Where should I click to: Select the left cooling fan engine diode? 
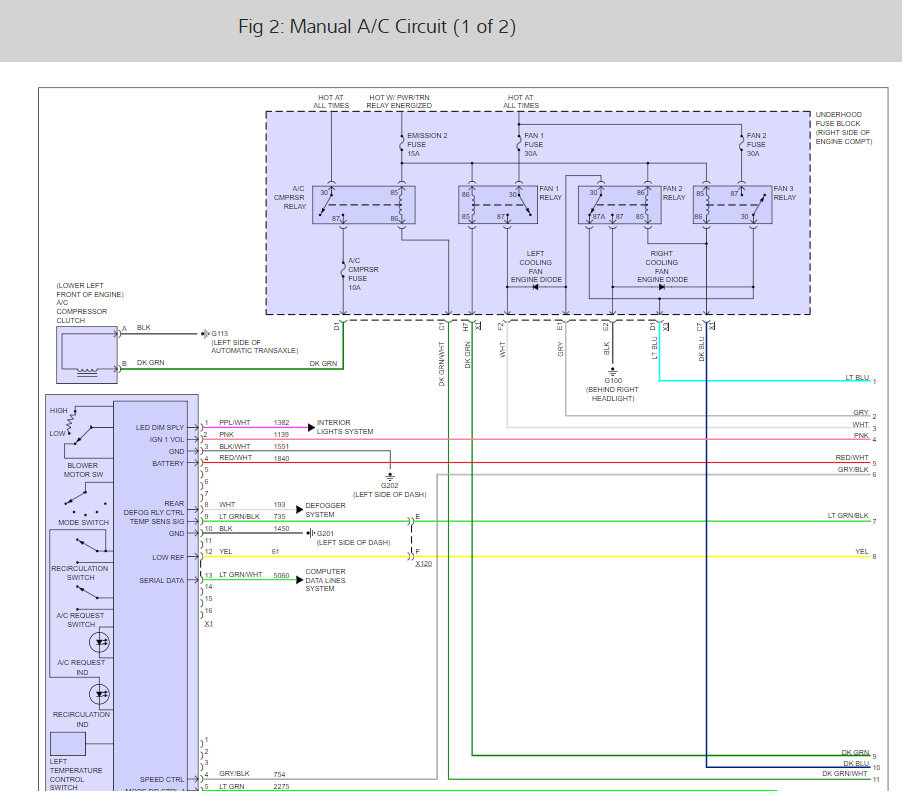(534, 287)
